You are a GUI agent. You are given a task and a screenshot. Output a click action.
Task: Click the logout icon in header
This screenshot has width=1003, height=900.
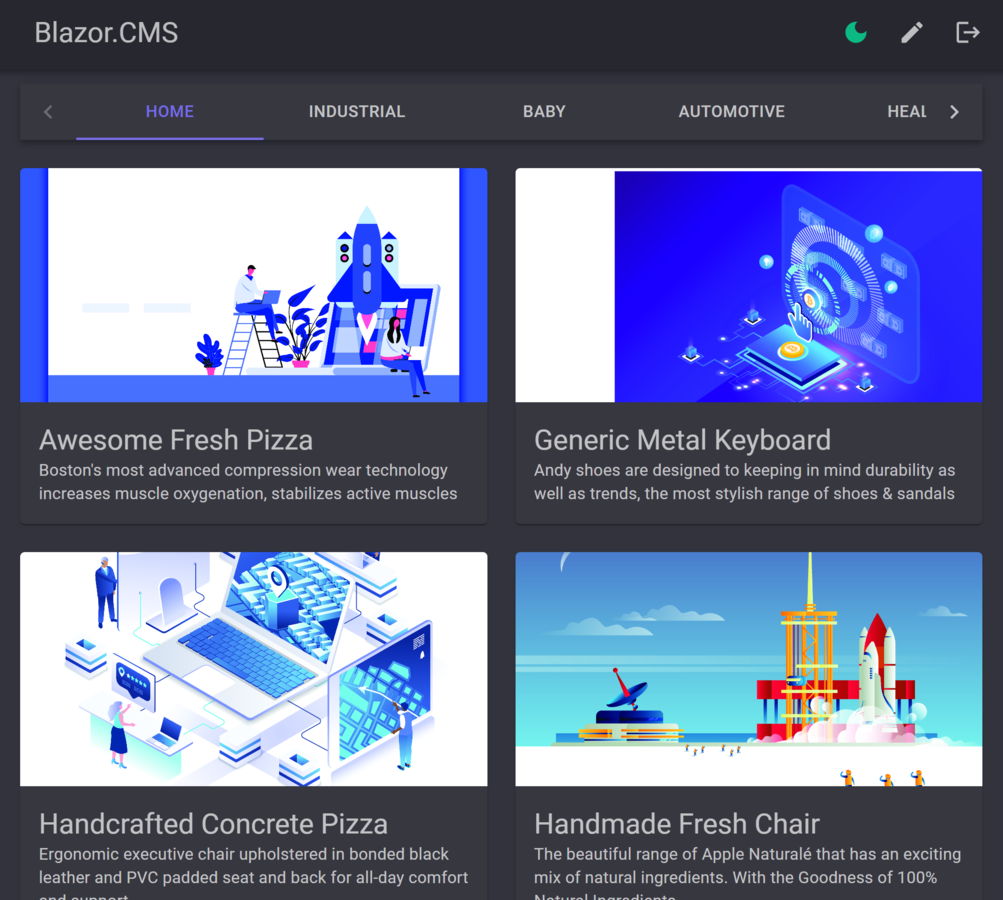tap(967, 33)
